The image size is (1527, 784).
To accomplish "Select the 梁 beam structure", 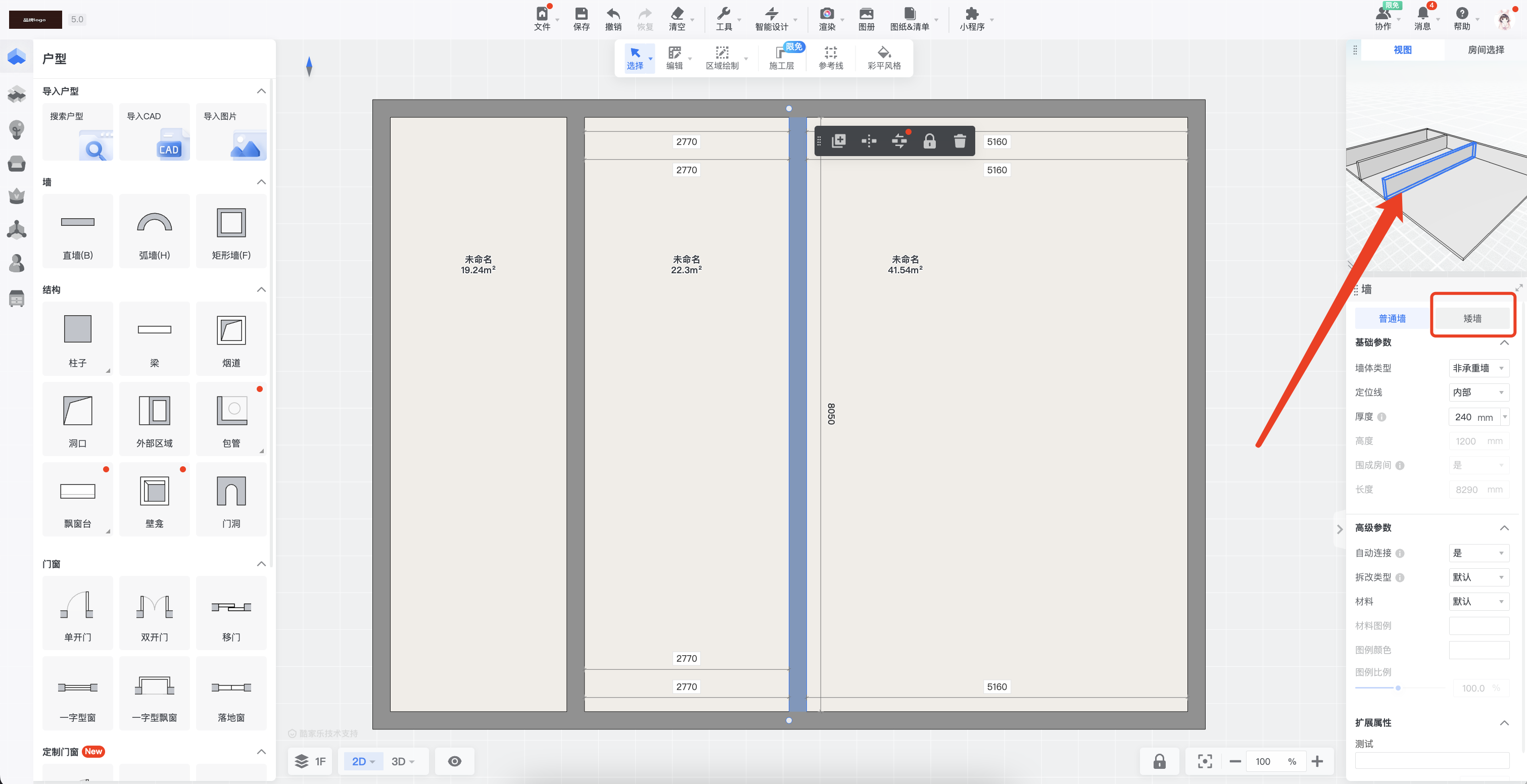I will tap(154, 338).
